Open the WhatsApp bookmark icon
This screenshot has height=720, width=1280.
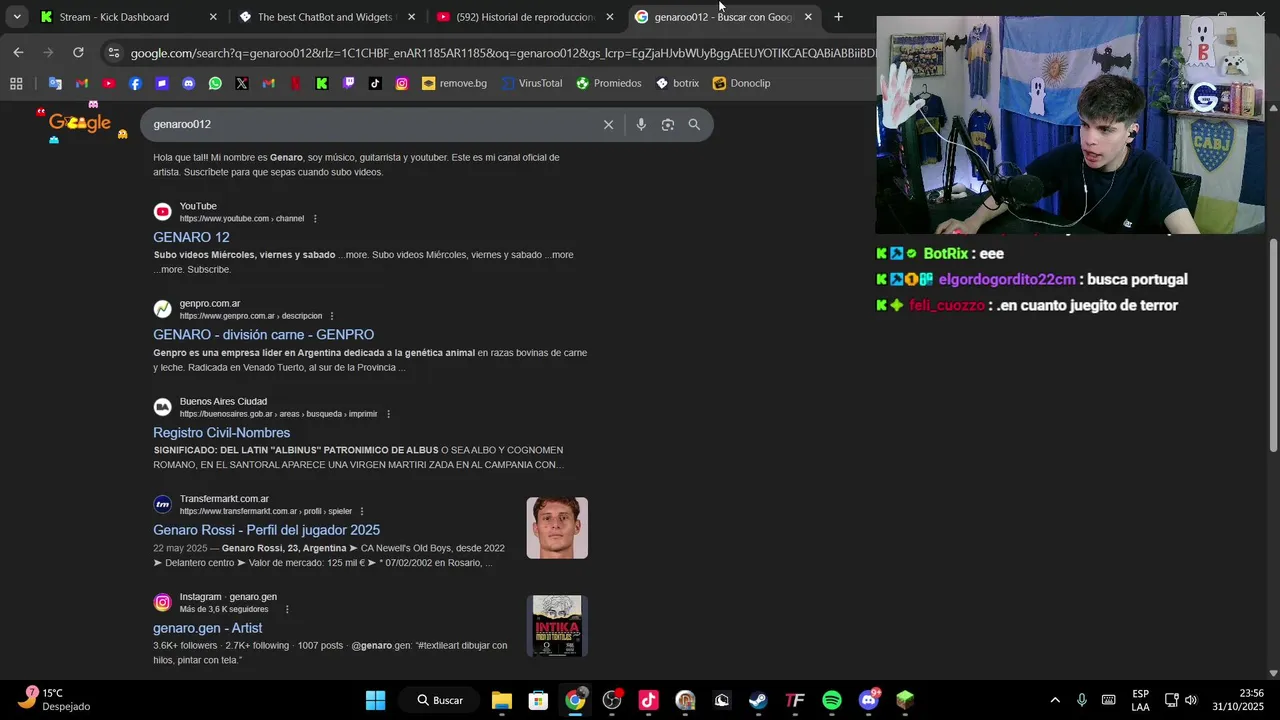pos(215,83)
